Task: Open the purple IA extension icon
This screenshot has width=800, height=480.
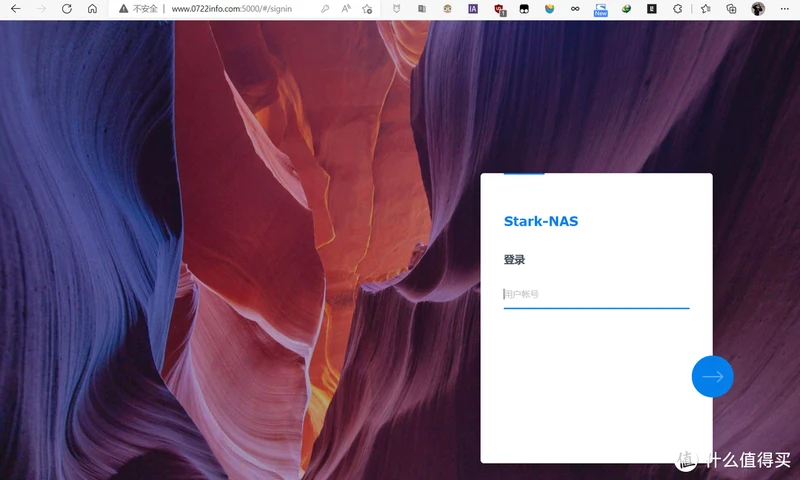Action: click(x=473, y=9)
